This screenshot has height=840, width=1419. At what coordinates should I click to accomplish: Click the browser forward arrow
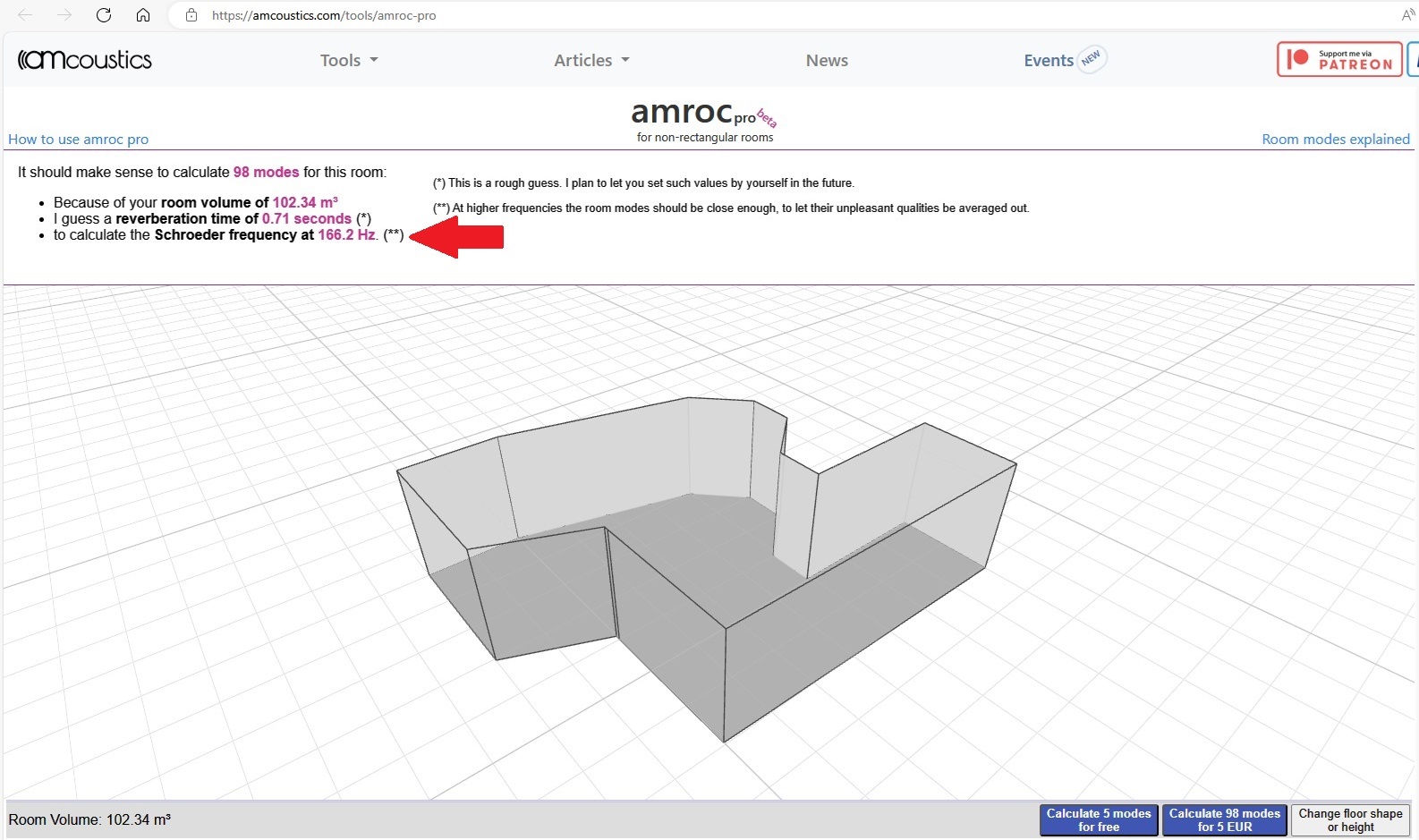[64, 15]
